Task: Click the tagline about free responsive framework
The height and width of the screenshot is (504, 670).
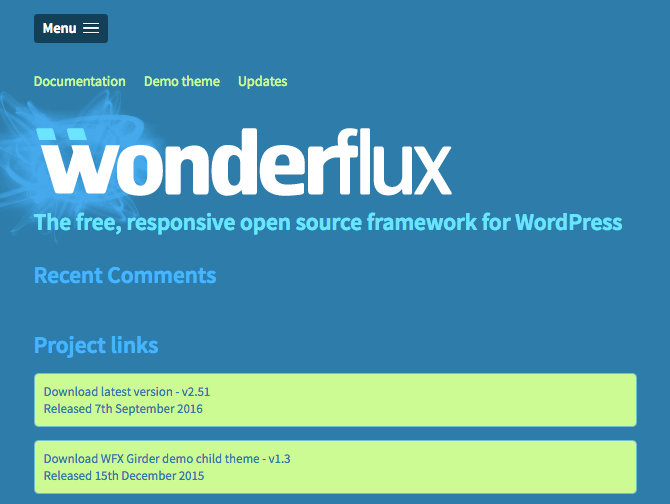Action: tap(328, 223)
